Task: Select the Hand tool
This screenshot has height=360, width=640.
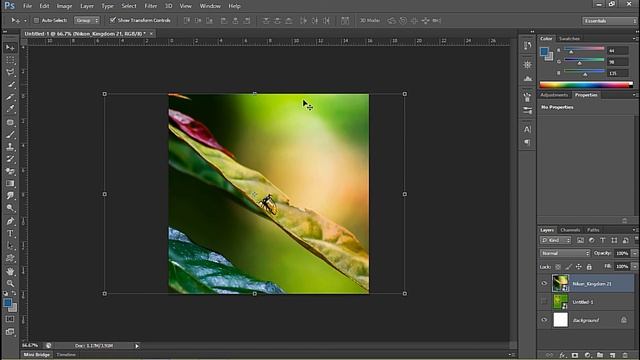Action: click(x=10, y=271)
